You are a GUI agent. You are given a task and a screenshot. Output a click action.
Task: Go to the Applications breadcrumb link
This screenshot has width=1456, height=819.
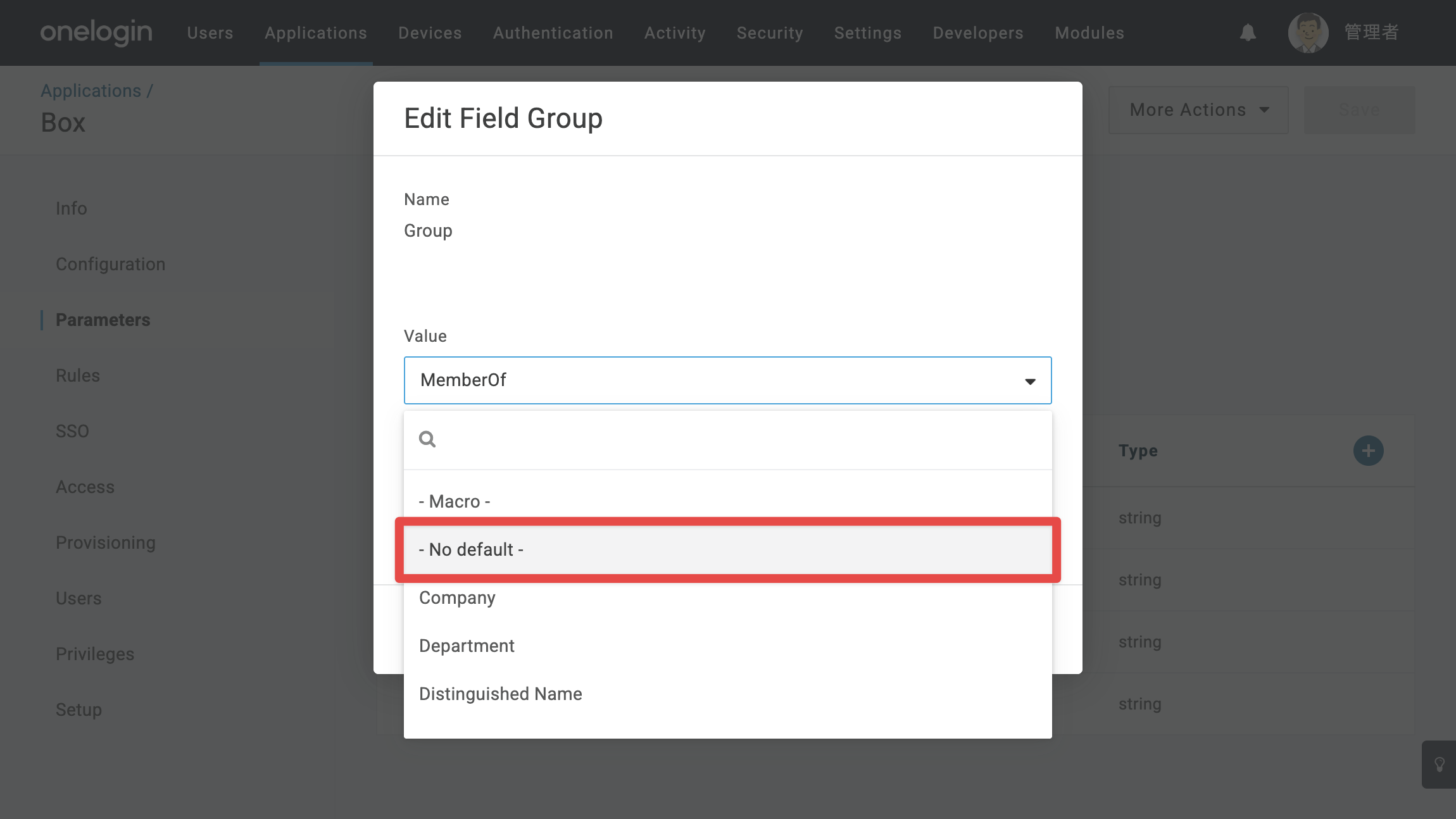click(x=91, y=91)
